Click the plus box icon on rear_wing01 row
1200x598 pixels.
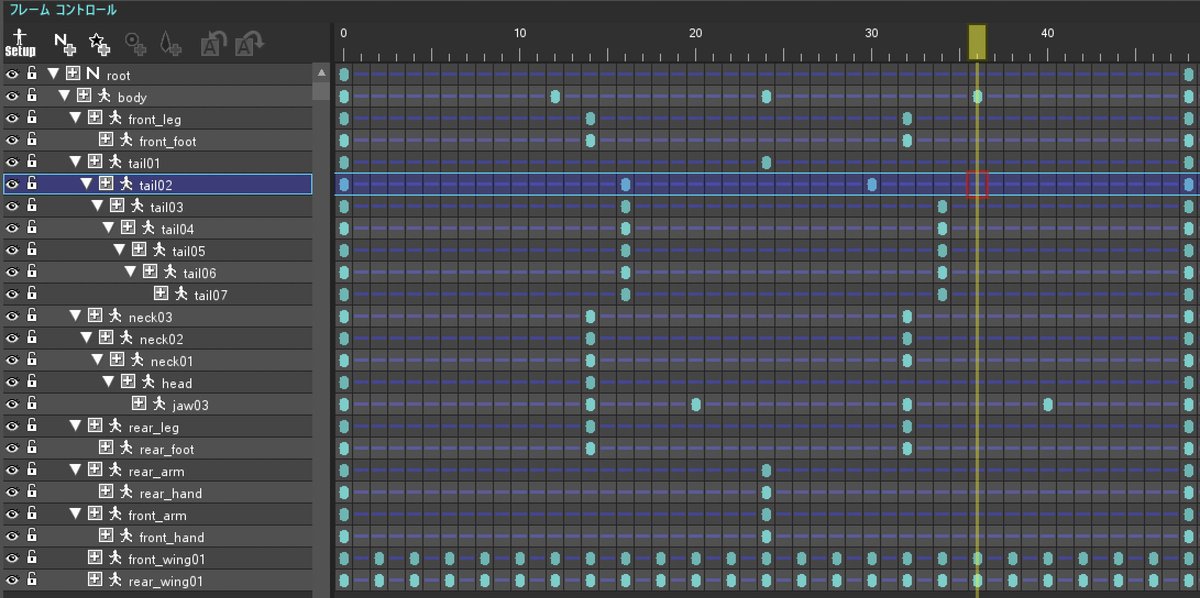[95, 580]
